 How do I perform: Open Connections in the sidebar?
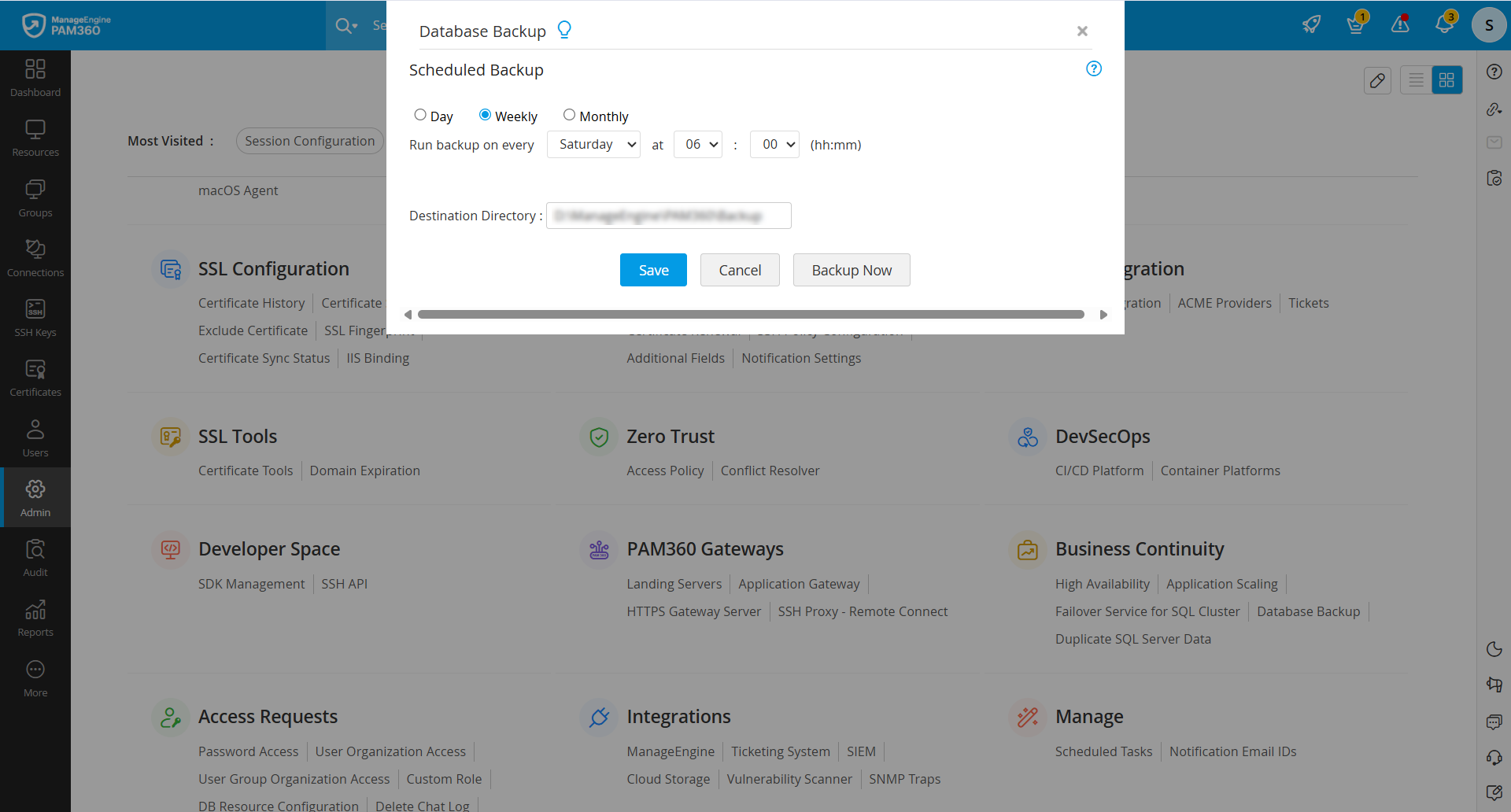tap(35, 259)
